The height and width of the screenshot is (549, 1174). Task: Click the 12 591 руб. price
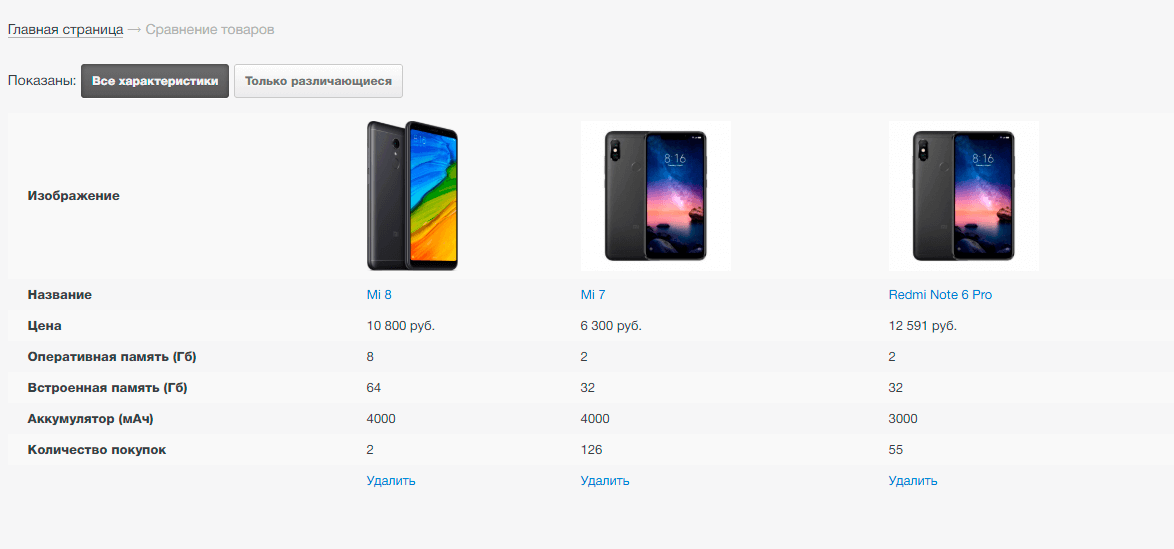tap(922, 326)
